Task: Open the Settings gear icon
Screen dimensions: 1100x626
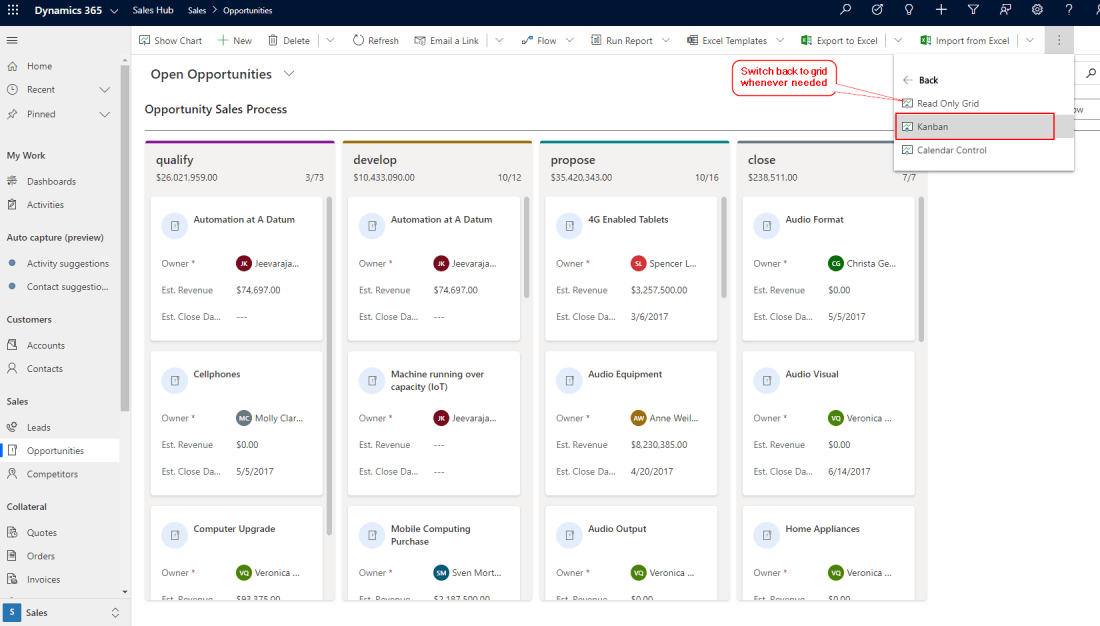Action: 1037,10
